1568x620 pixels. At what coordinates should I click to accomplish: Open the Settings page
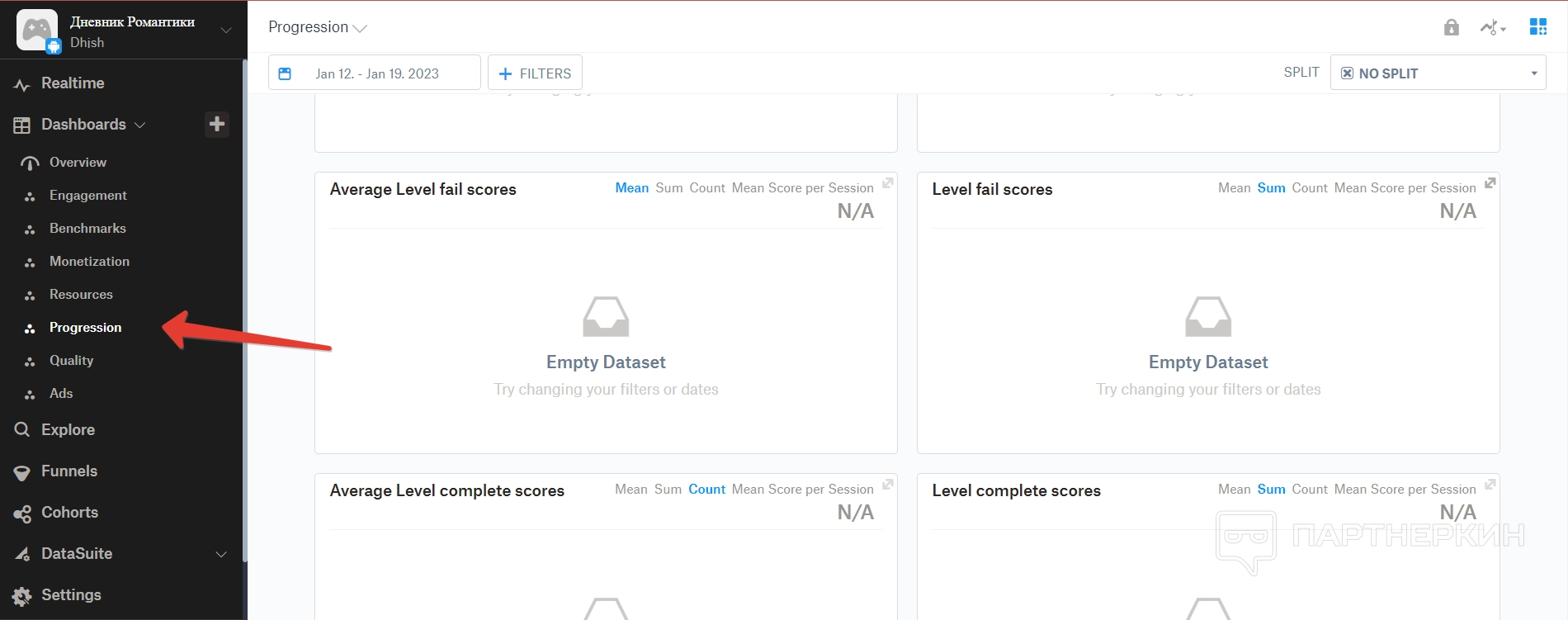click(71, 595)
